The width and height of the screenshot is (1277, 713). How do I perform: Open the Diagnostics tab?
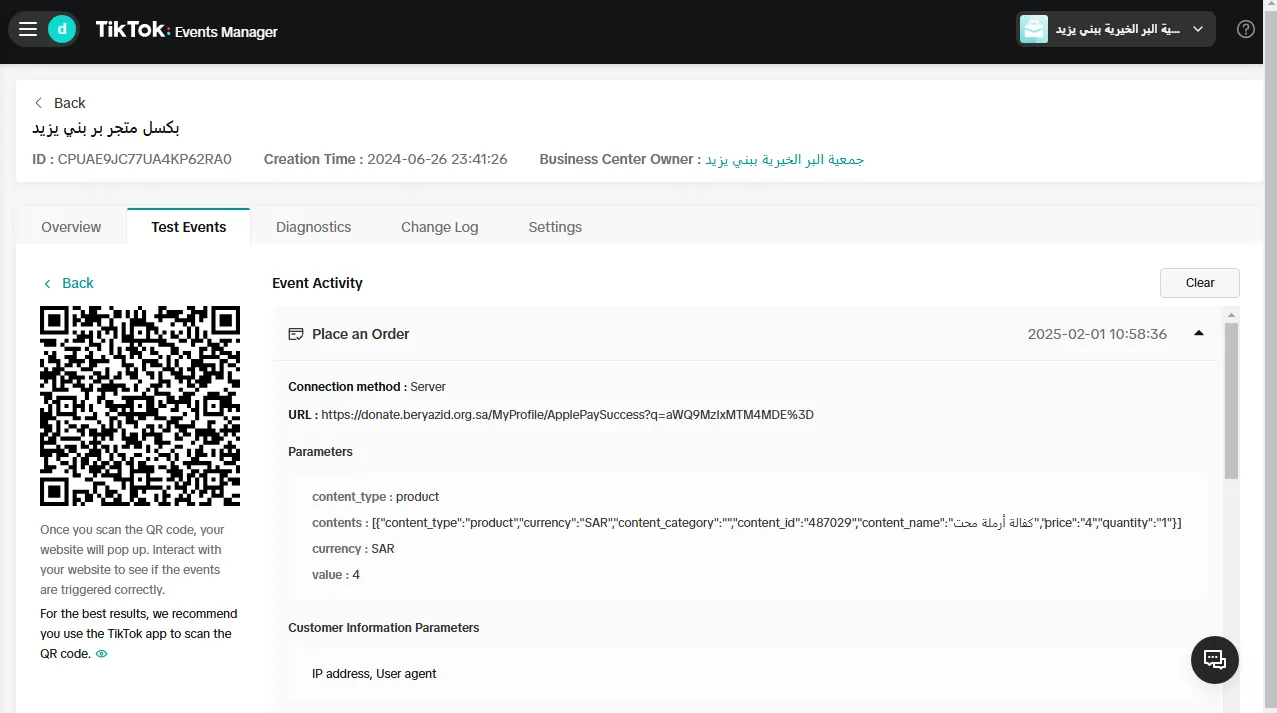[x=314, y=227]
